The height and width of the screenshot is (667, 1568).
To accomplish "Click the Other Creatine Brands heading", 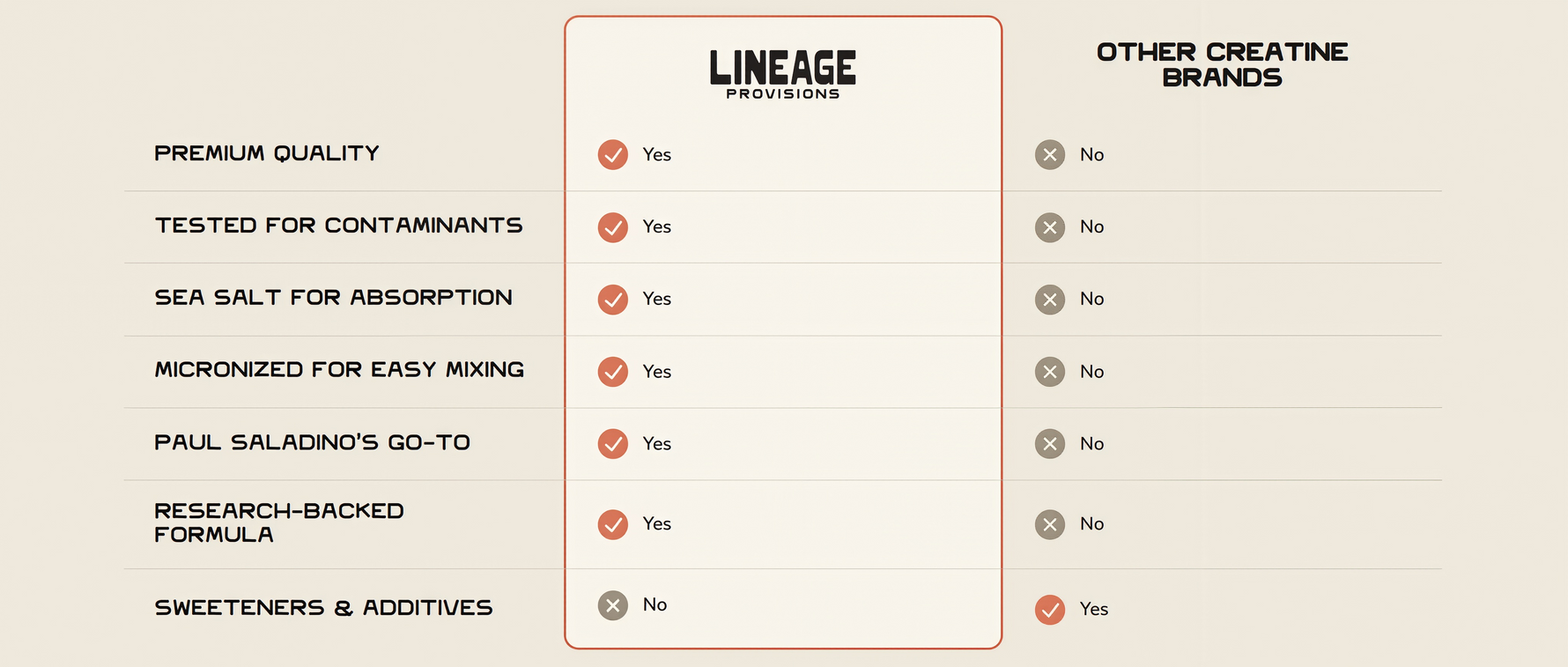I will (x=1222, y=64).
